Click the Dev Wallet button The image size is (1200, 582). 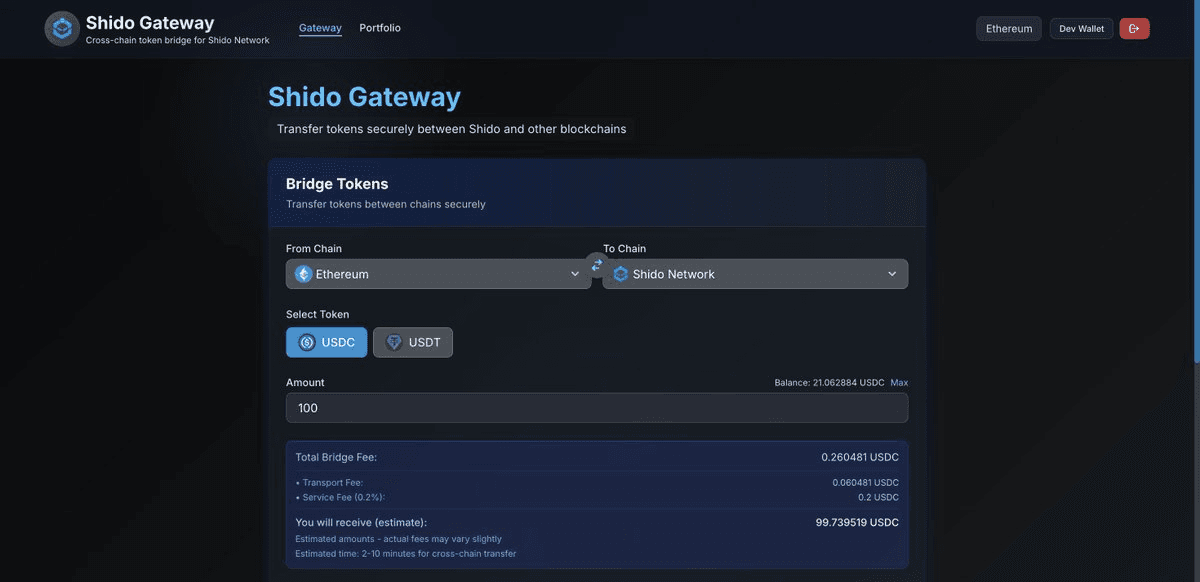[1082, 29]
